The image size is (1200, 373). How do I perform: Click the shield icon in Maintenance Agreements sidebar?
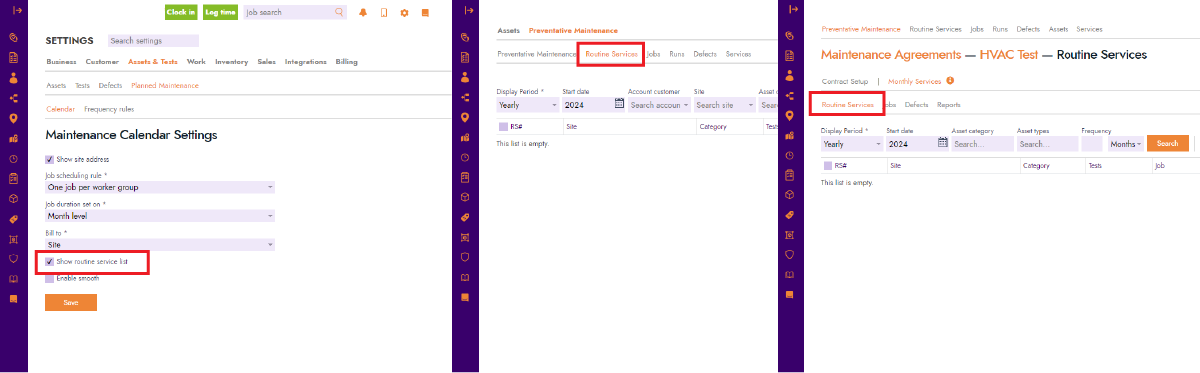[790, 255]
